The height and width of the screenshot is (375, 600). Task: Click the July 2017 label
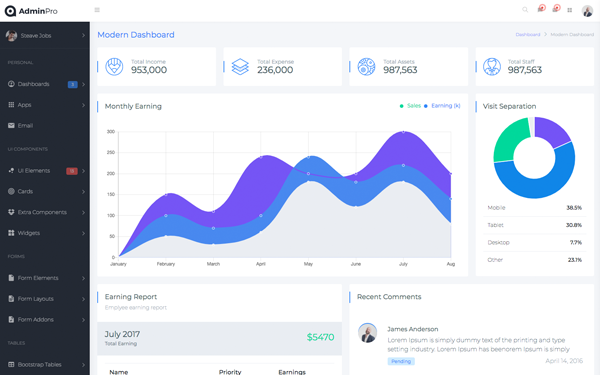(x=122, y=334)
